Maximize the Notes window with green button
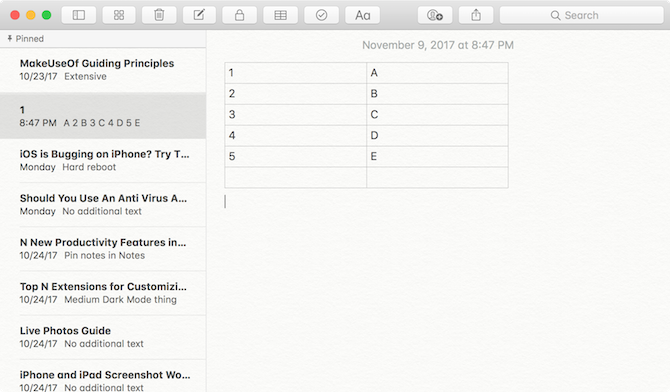This screenshot has width=670, height=392. [47, 15]
